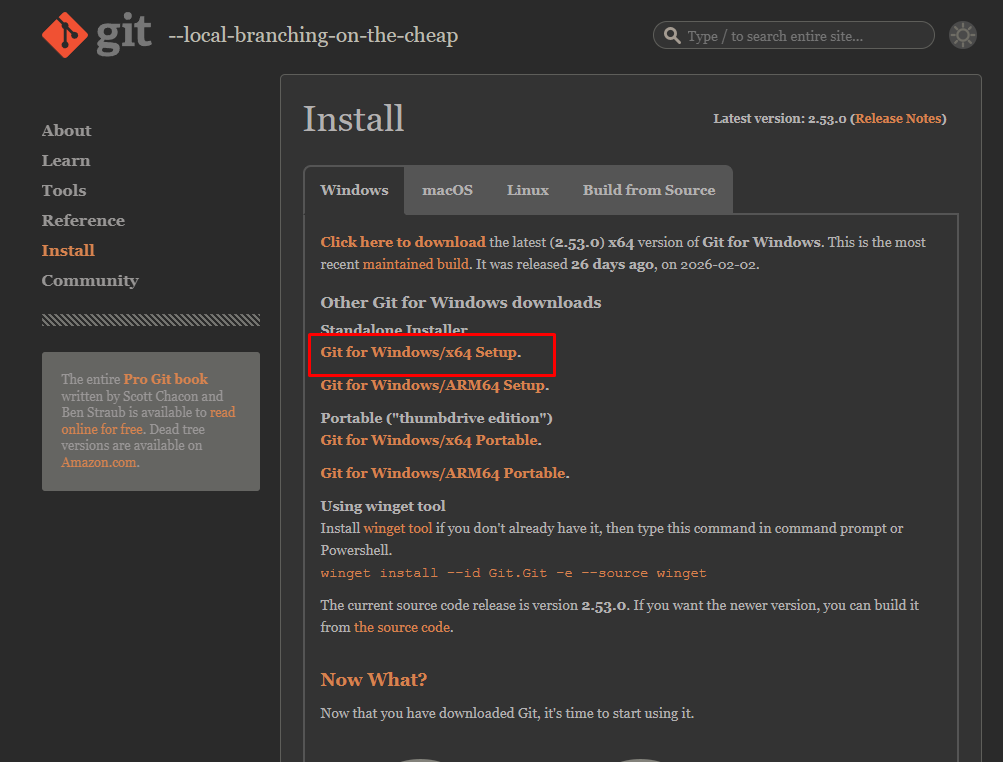Screen dimensions: 1003x762
Task: Download Git for Windows/x64 Setup
Action: point(419,352)
